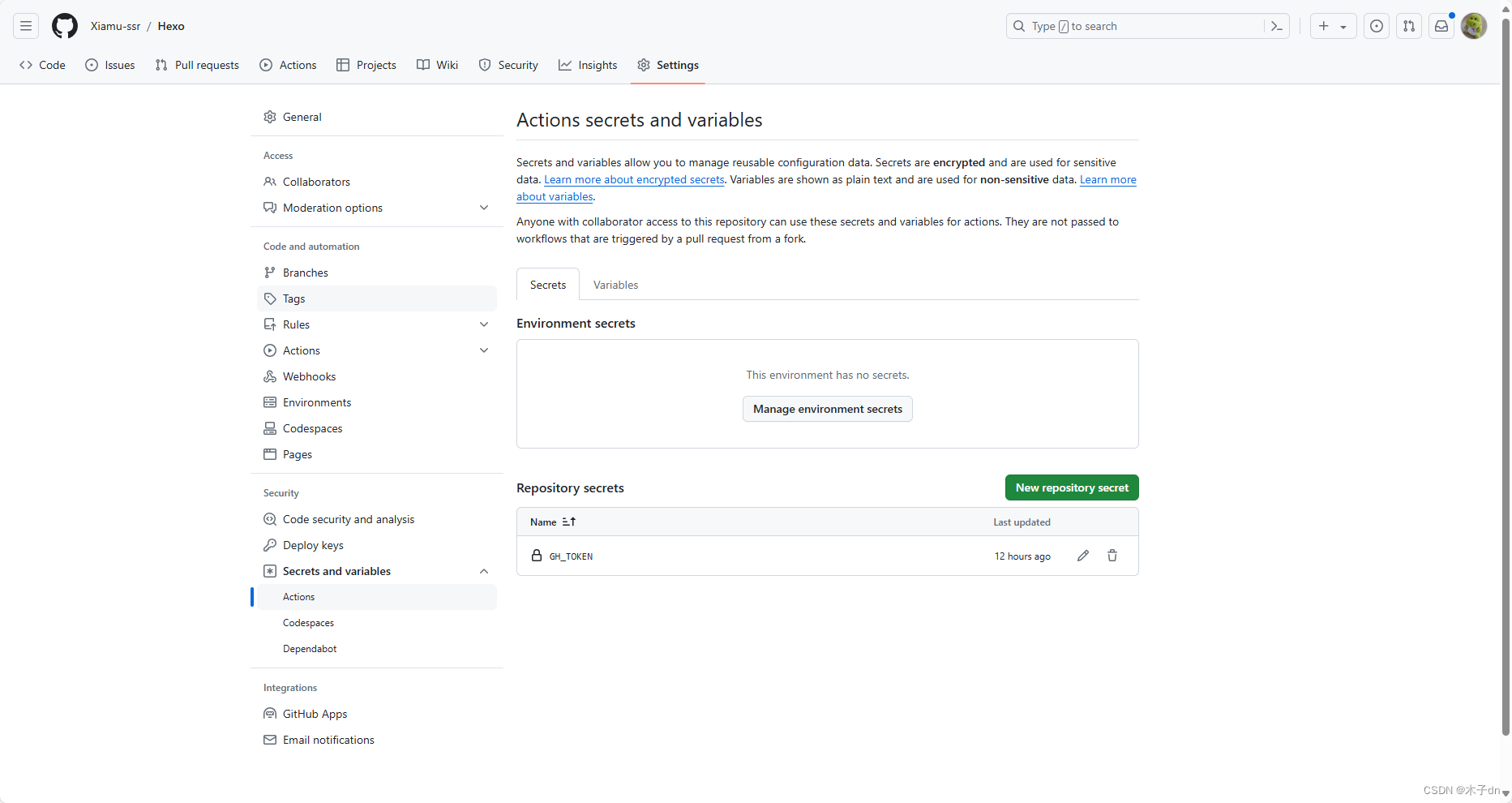Viewport: 1512px width, 803px height.
Task: Click the Email notifications envelope icon
Action: pos(270,740)
